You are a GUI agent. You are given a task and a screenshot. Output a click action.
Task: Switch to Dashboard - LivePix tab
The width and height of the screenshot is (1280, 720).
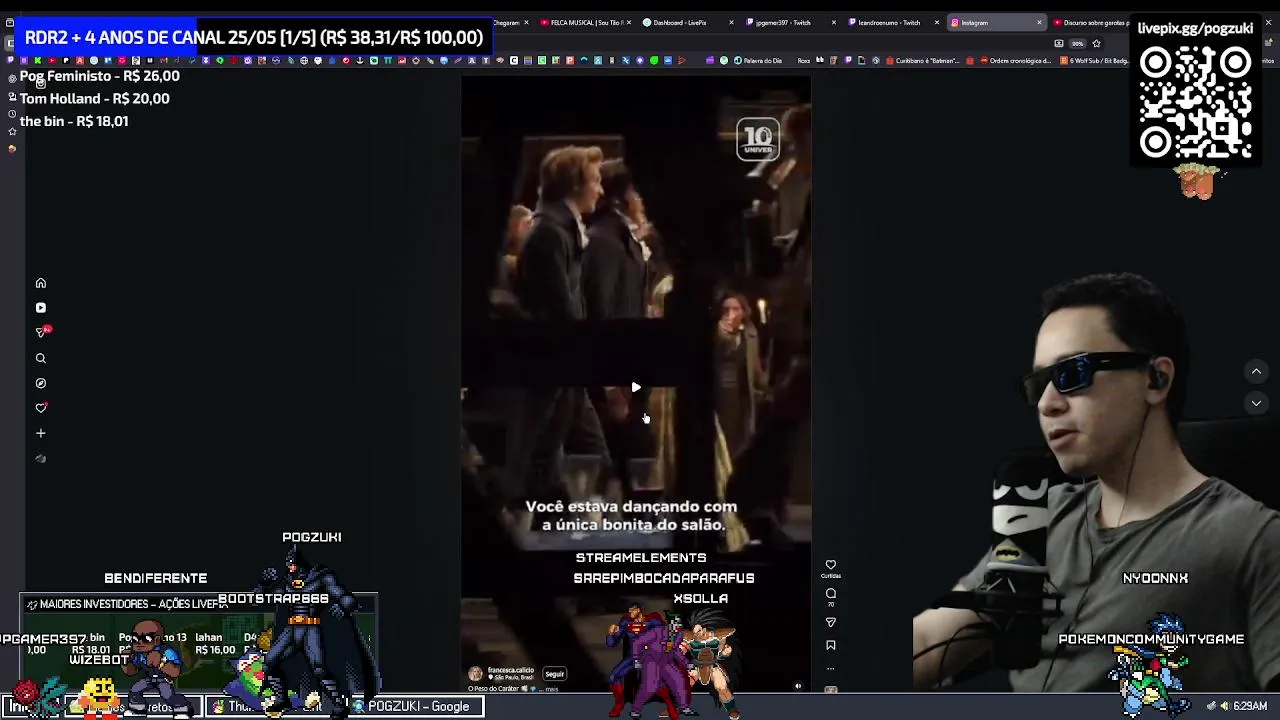688,22
